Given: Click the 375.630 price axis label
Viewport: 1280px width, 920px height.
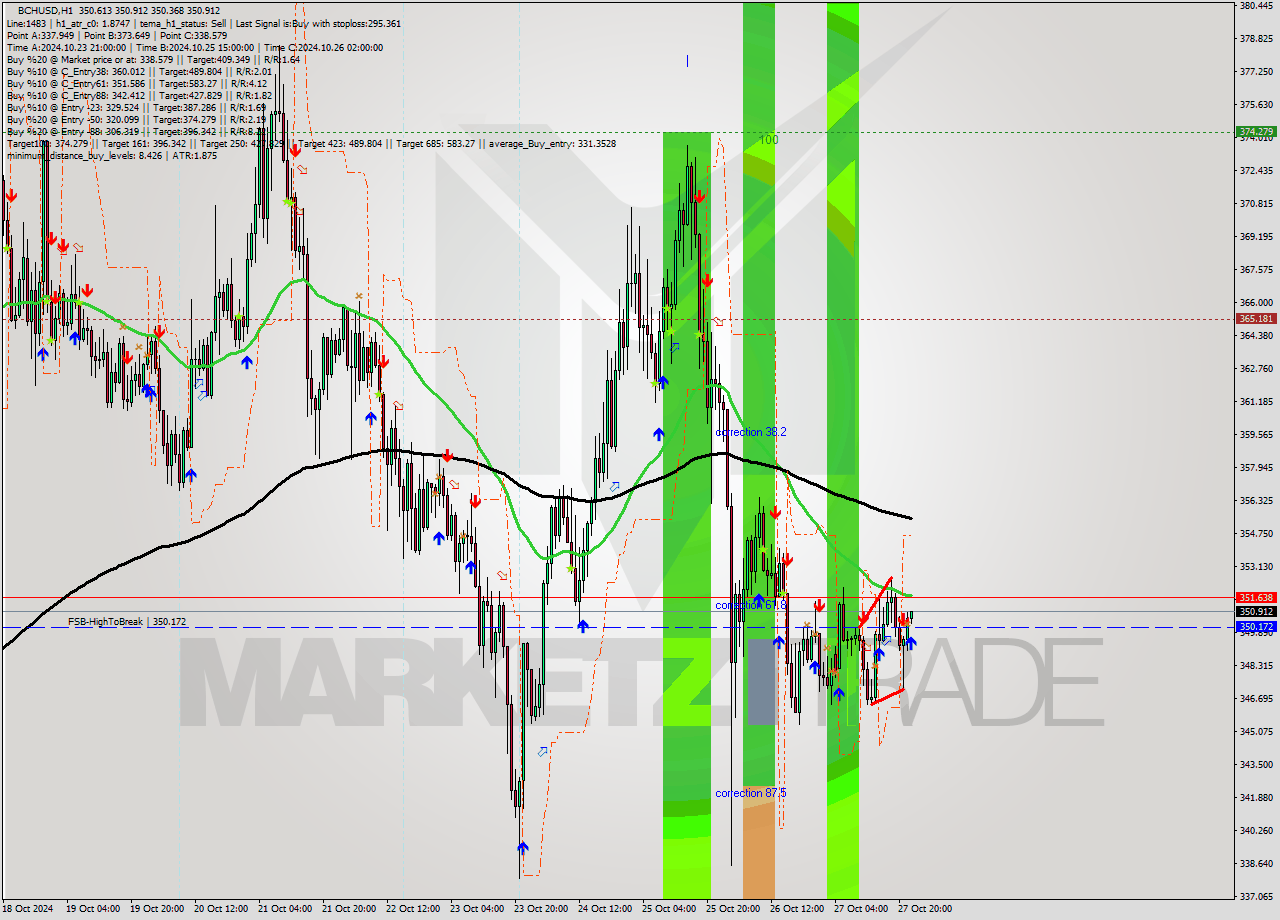Looking at the screenshot, I should [1255, 105].
